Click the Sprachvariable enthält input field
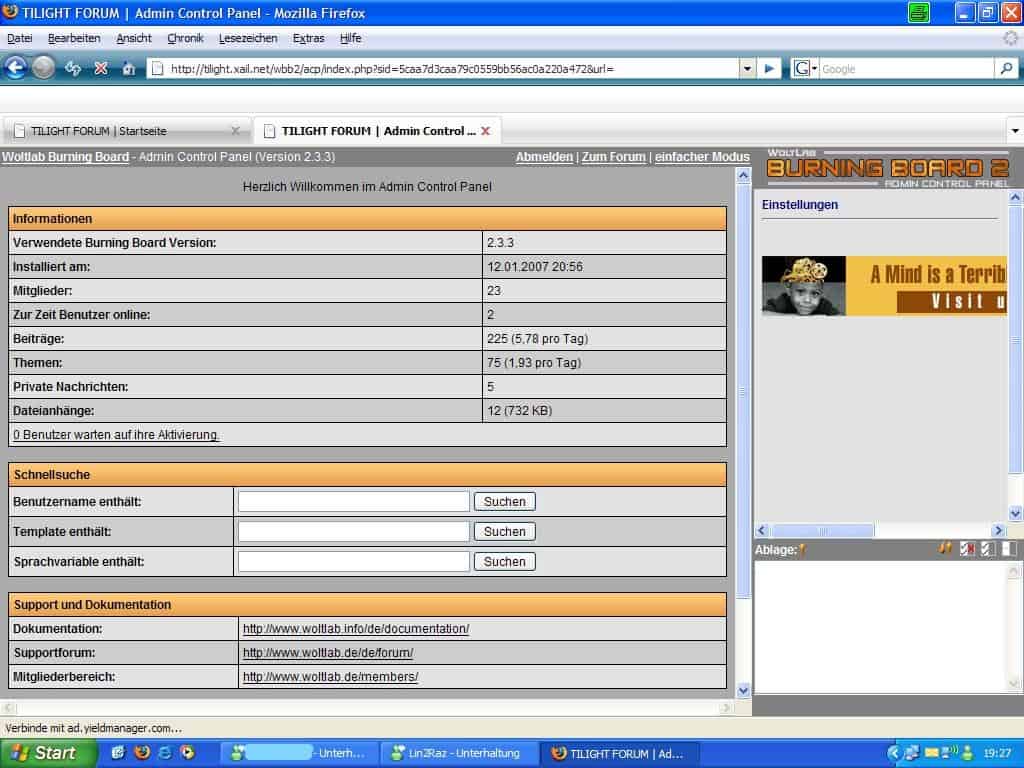Screen dimensions: 1024x768 pos(354,562)
